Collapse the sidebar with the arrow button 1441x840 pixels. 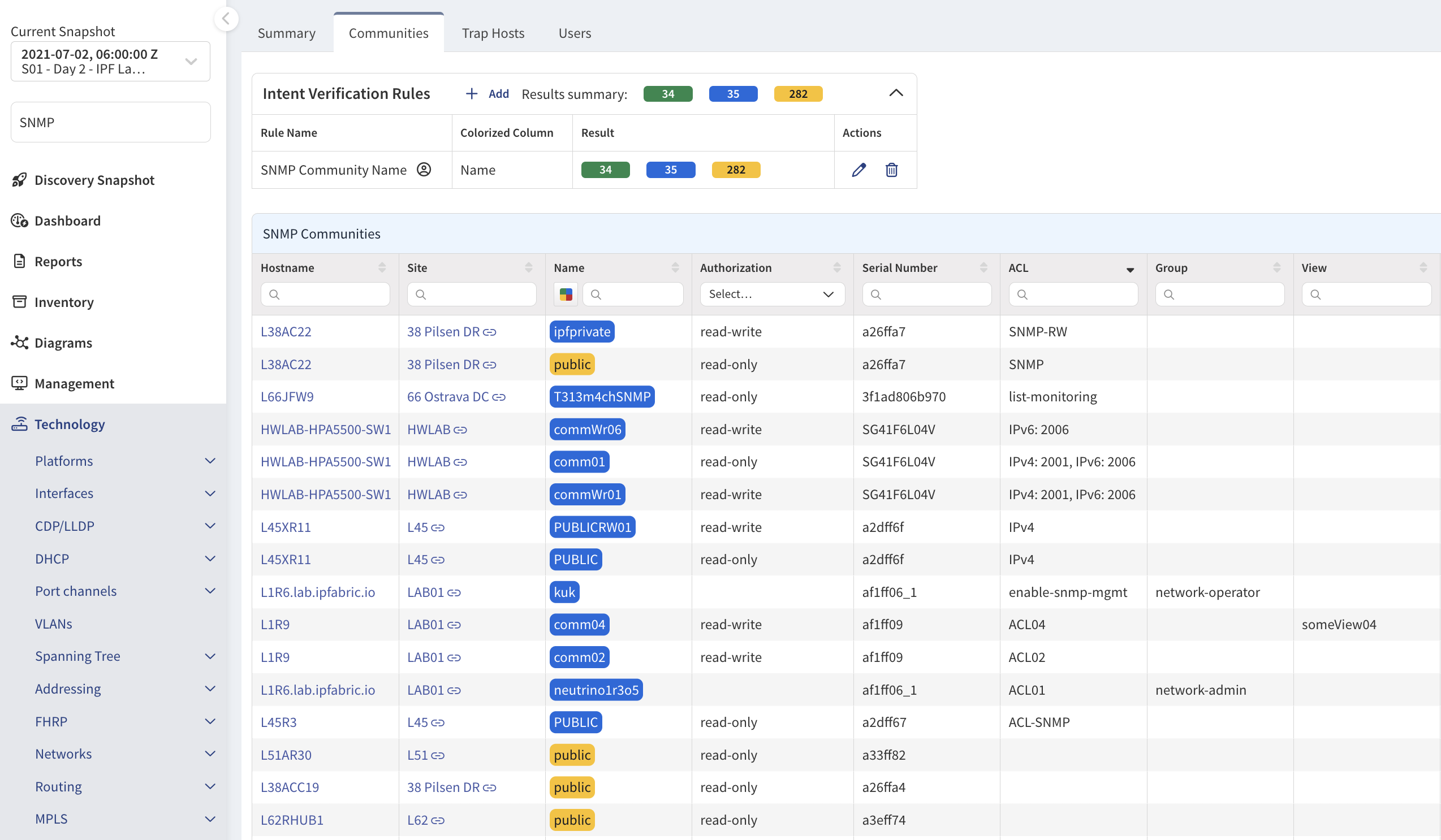click(x=226, y=19)
